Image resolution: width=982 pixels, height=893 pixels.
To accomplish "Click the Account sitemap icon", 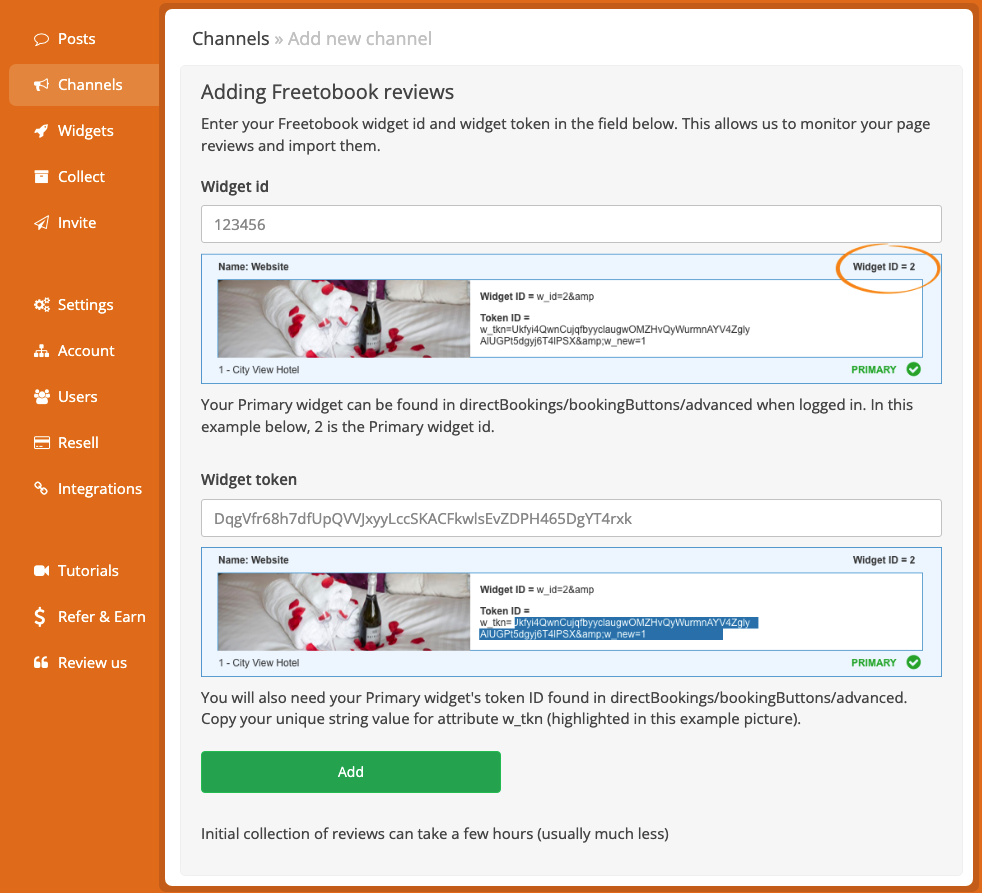I will pos(41,351).
